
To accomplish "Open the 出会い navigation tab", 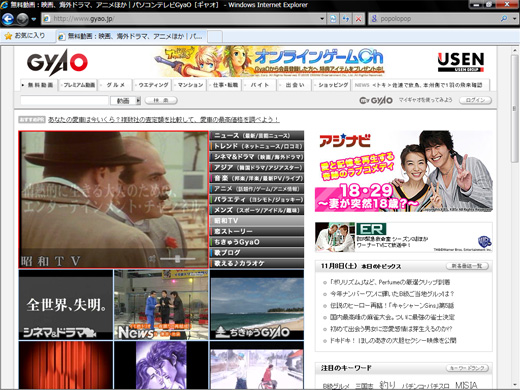I will pyautogui.click(x=295, y=85).
